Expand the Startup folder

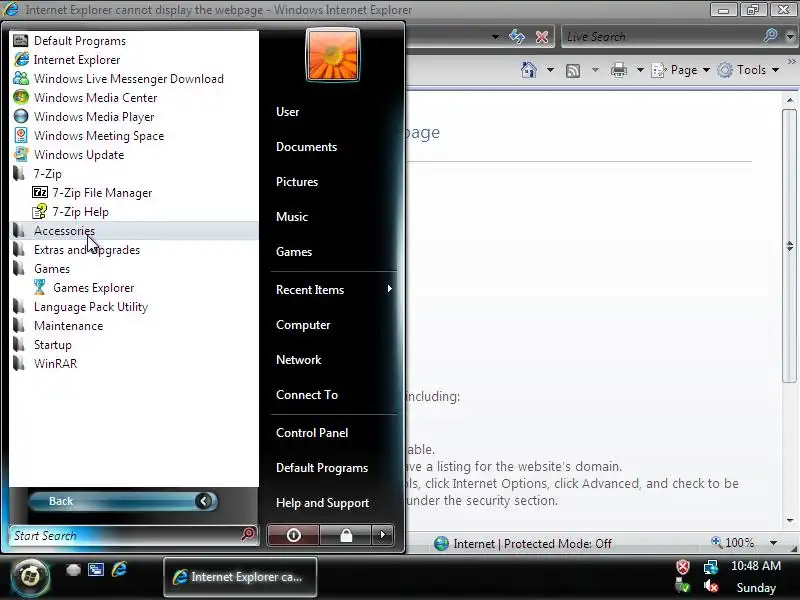tap(134, 344)
